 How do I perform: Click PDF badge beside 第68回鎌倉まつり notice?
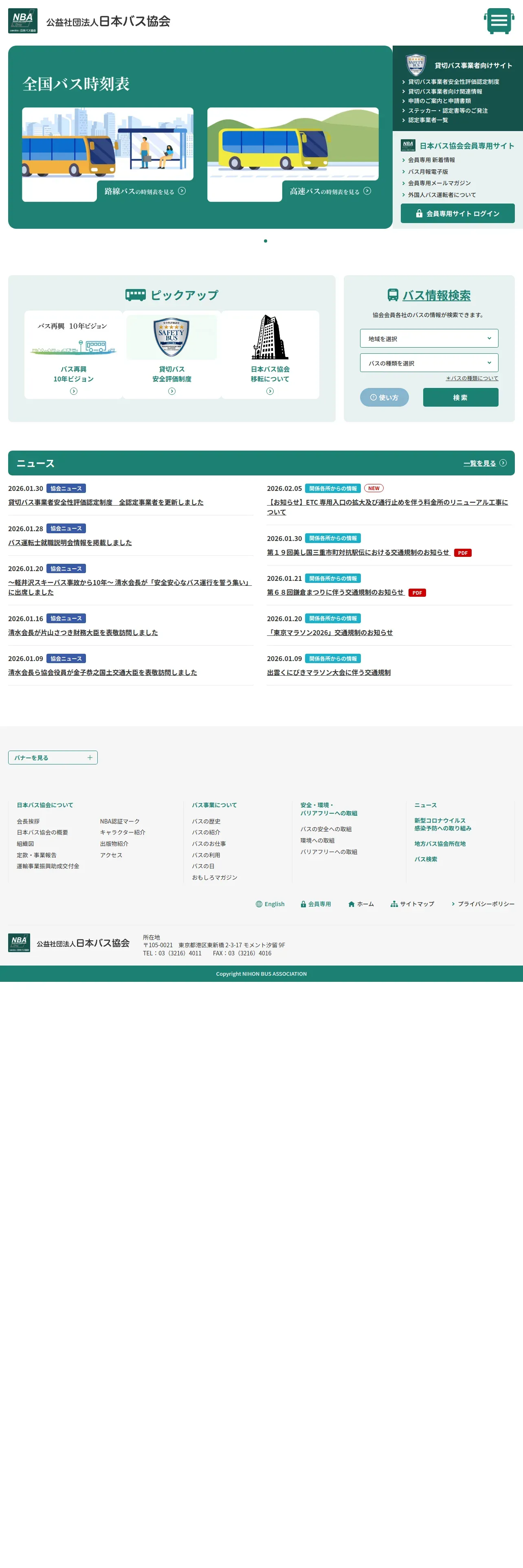coord(417,593)
